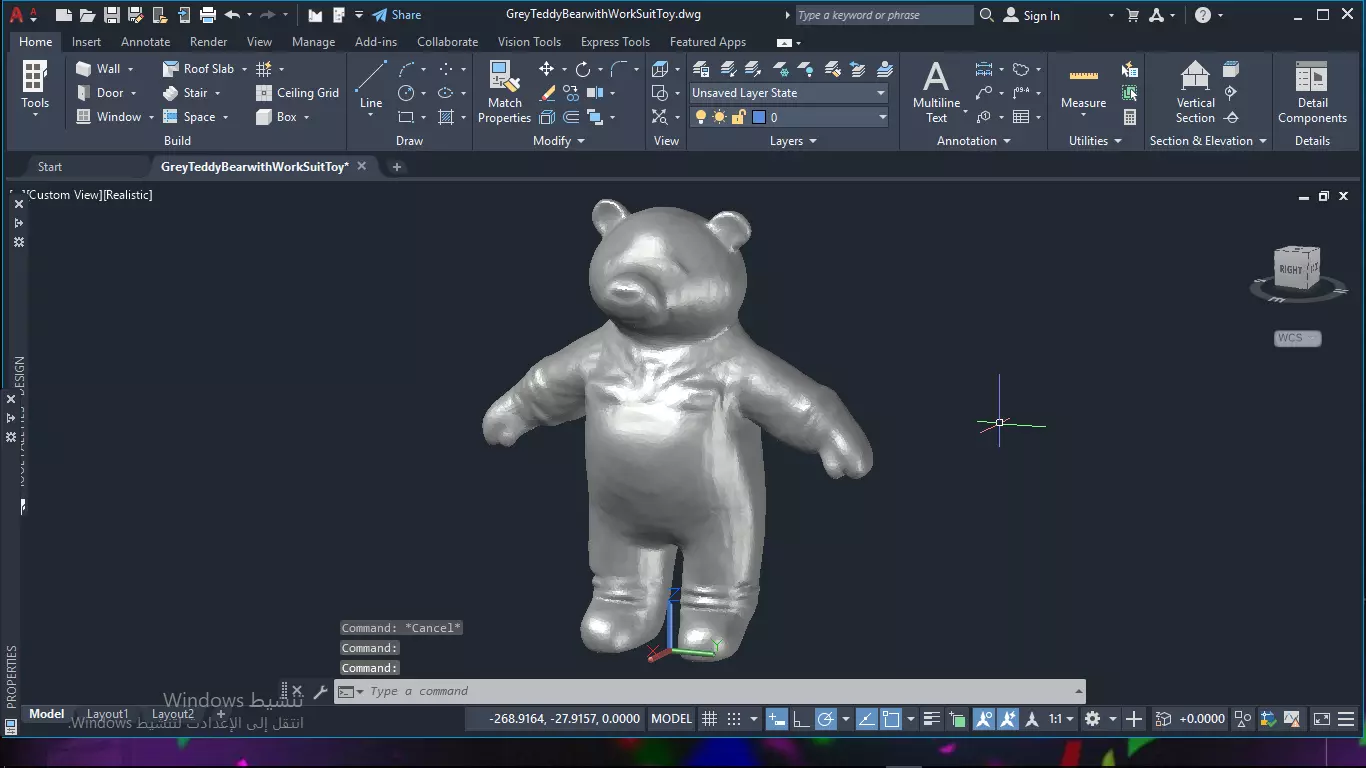This screenshot has height=768, width=1366.
Task: Open the Autodesk App Store cart icon
Action: point(1133,15)
